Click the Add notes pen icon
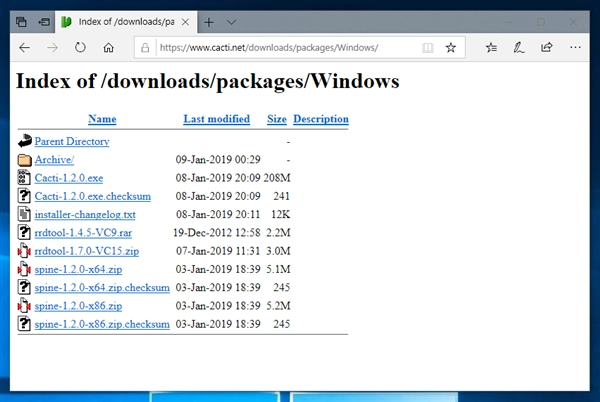 (519, 48)
